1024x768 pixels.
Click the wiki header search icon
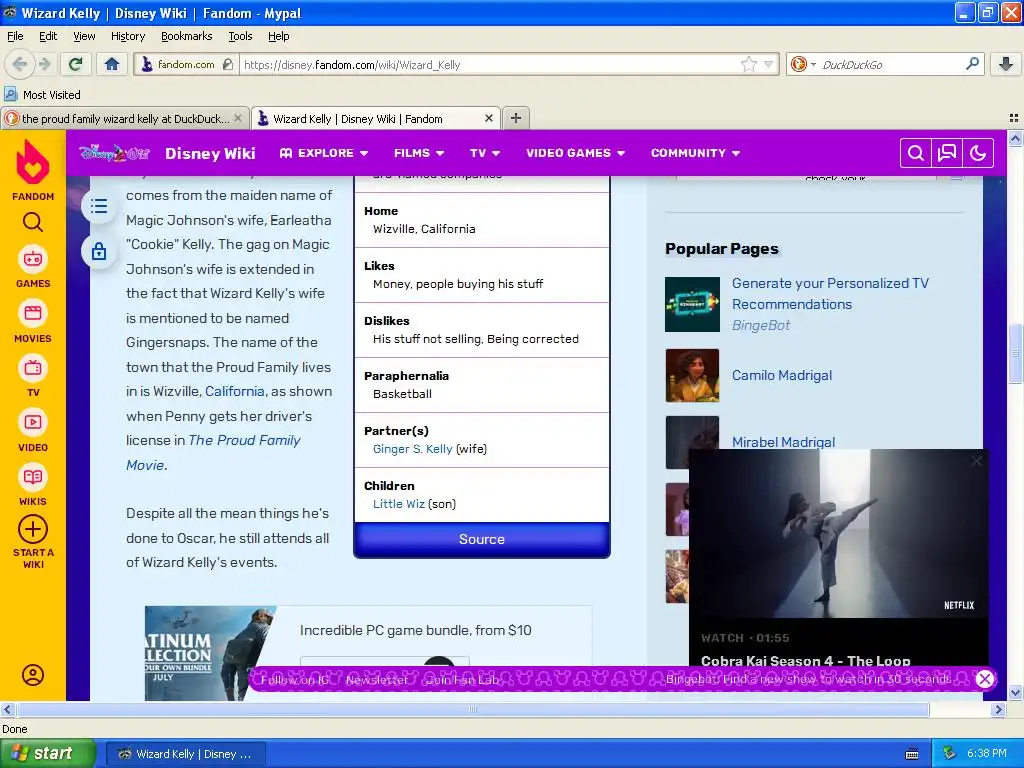coord(916,153)
